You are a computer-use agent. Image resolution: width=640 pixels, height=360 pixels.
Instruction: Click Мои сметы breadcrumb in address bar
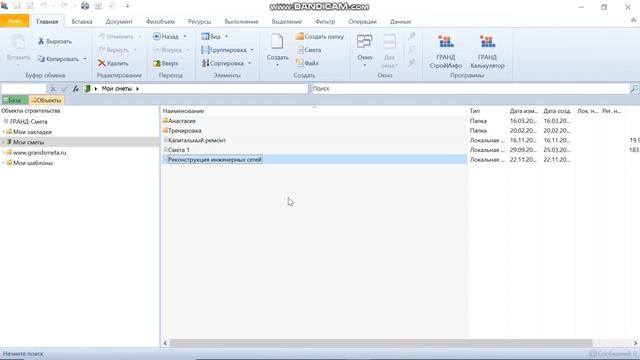[117, 89]
